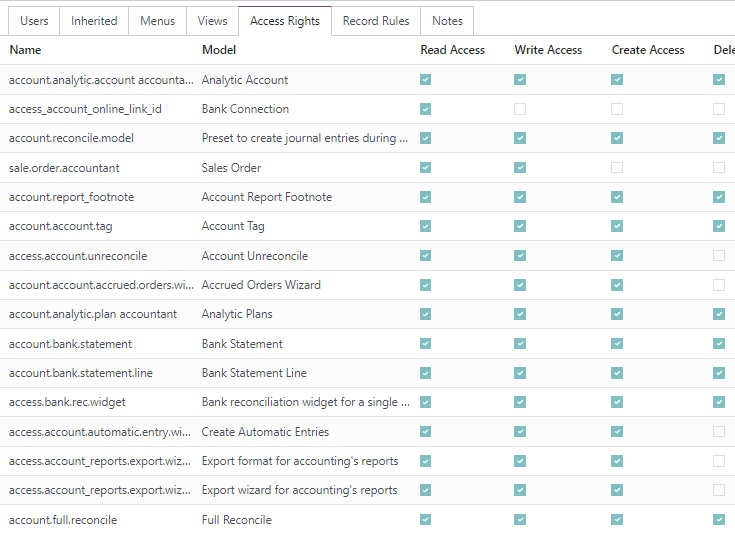Image resolution: width=735 pixels, height=533 pixels.
Task: Enable Delete Access for Bank Connection
Action: 719,109
